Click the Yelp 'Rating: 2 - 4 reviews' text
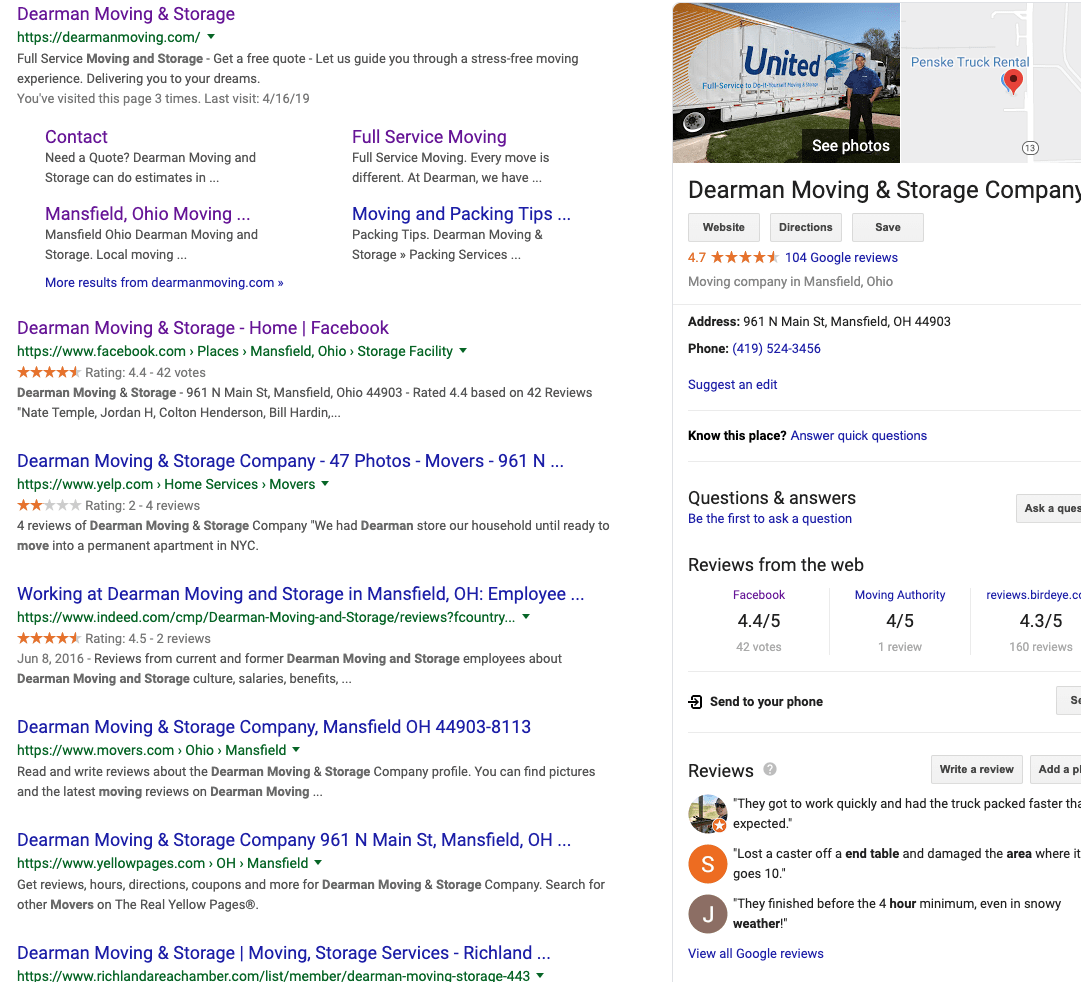 [x=143, y=505]
